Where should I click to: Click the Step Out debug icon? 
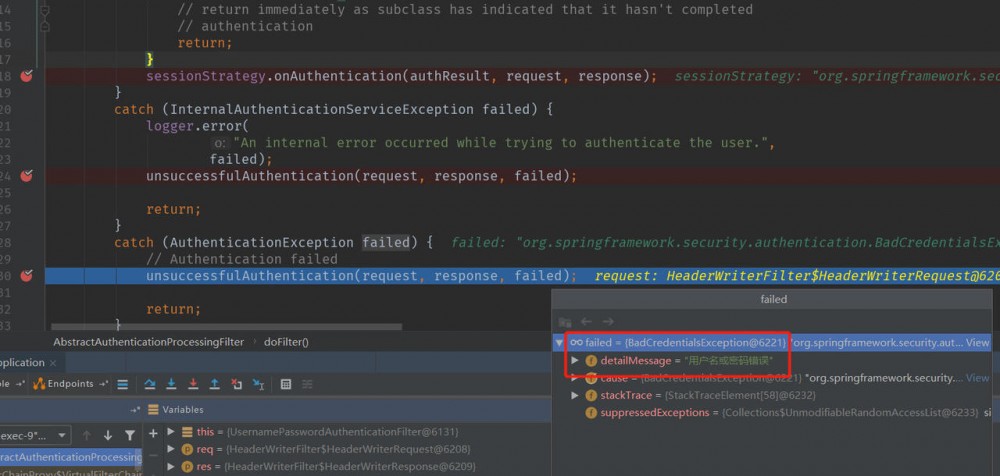pyautogui.click(x=215, y=384)
